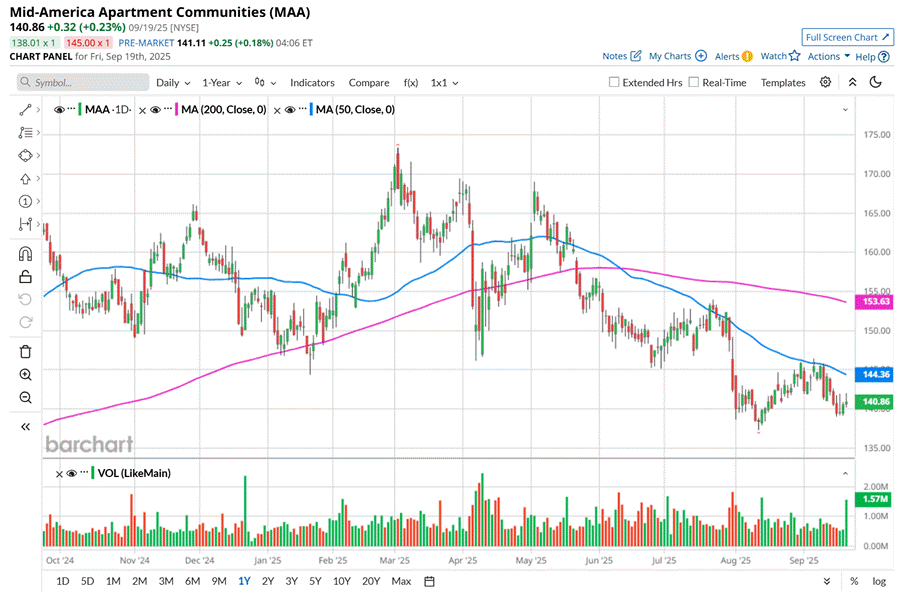
Task: Open chart settings gear icon
Action: [x=826, y=82]
